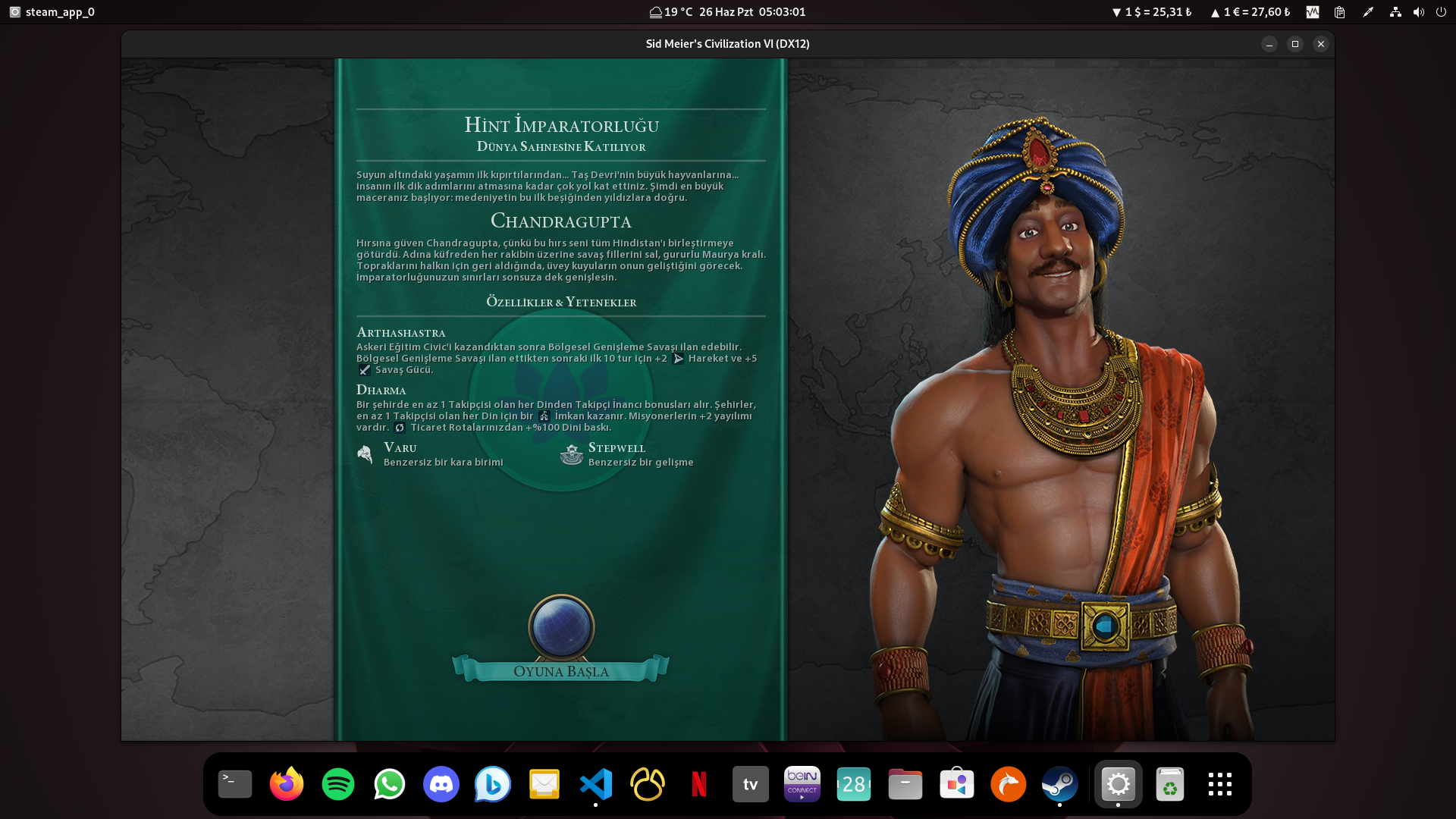This screenshot has height=819, width=1456.
Task: Launch Netflix from the dock
Action: coord(699,784)
